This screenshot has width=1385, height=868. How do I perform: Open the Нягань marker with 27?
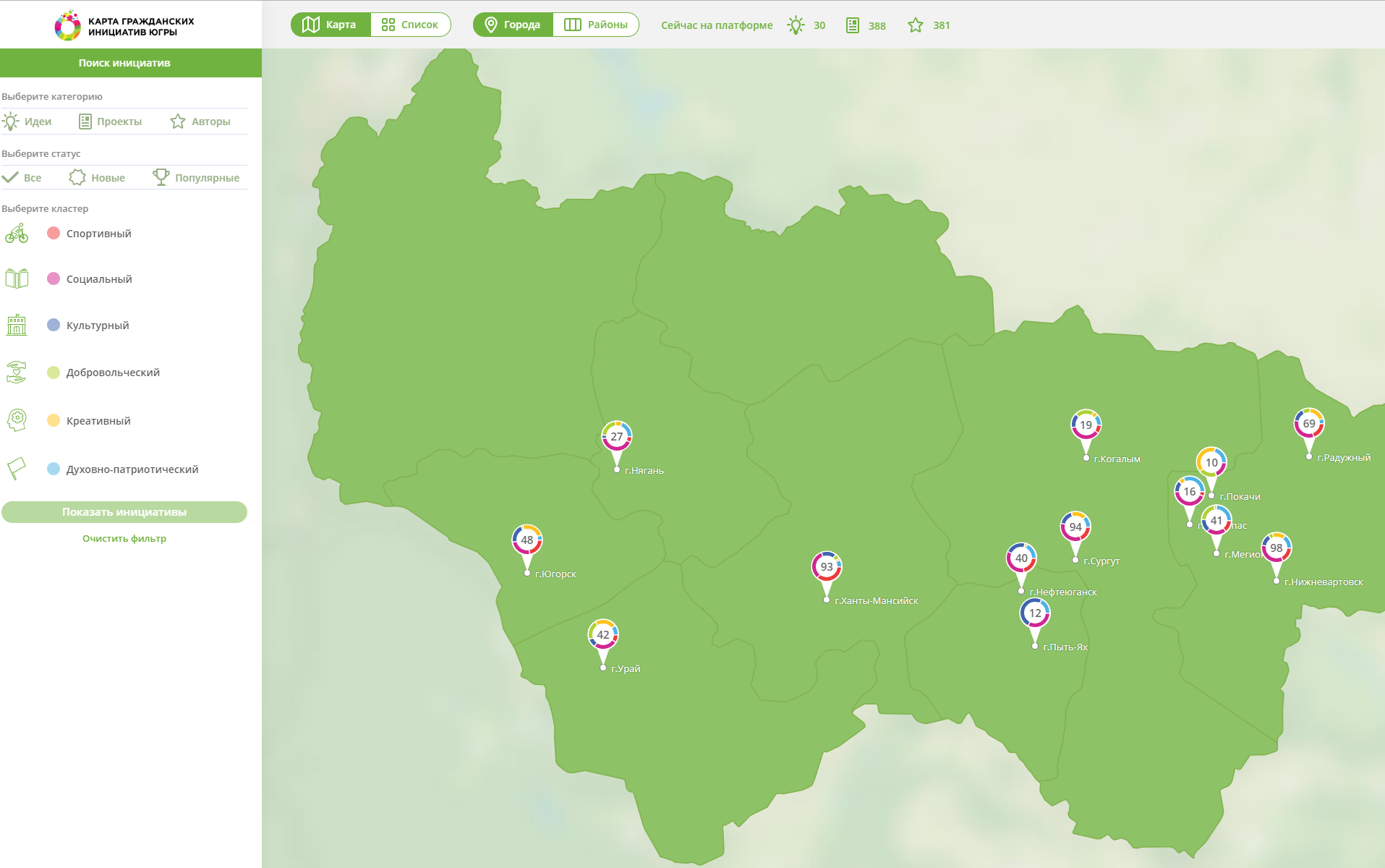[x=616, y=437]
